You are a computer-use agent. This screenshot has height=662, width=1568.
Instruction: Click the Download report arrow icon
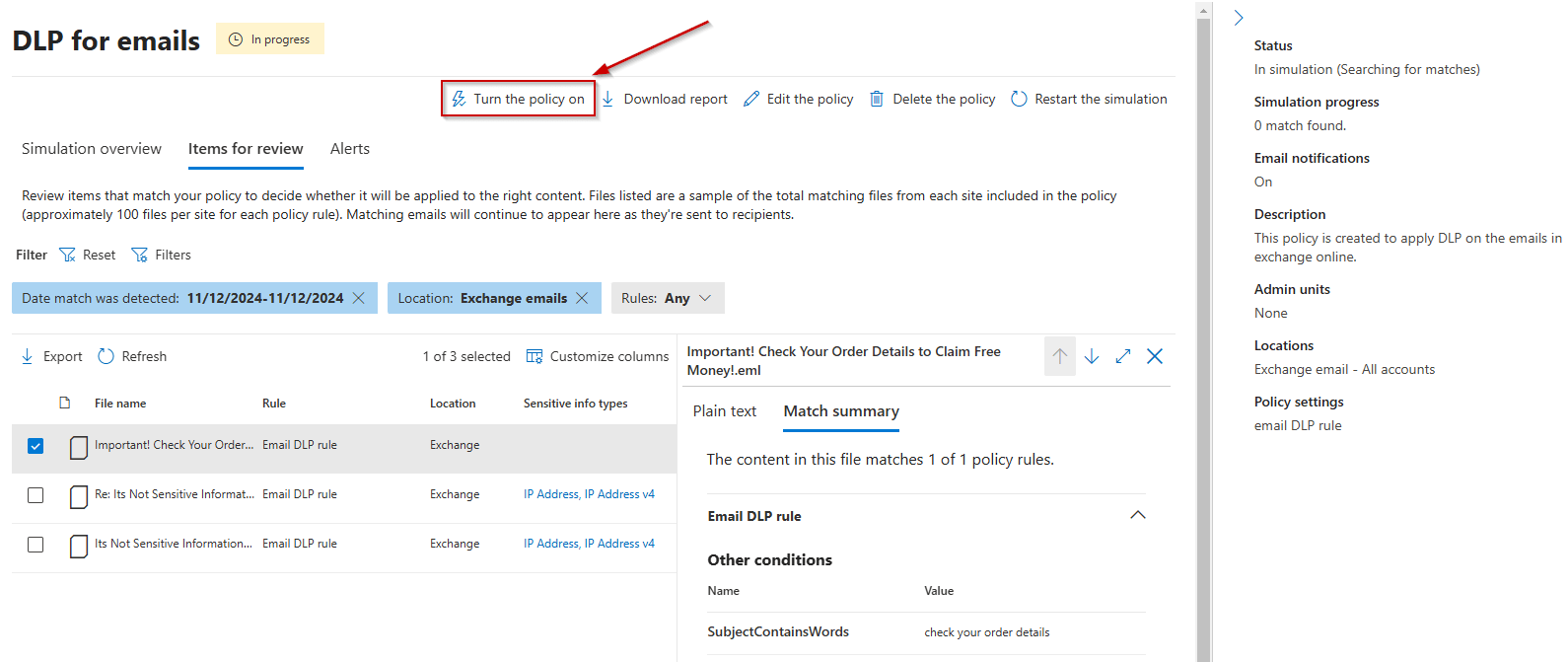point(608,99)
